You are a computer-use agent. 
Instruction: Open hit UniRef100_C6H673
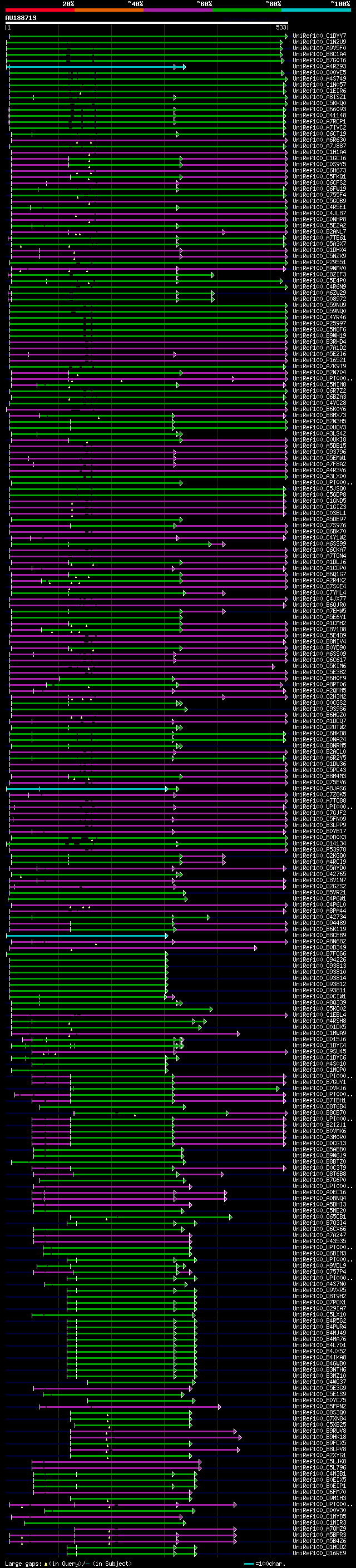[319, 170]
